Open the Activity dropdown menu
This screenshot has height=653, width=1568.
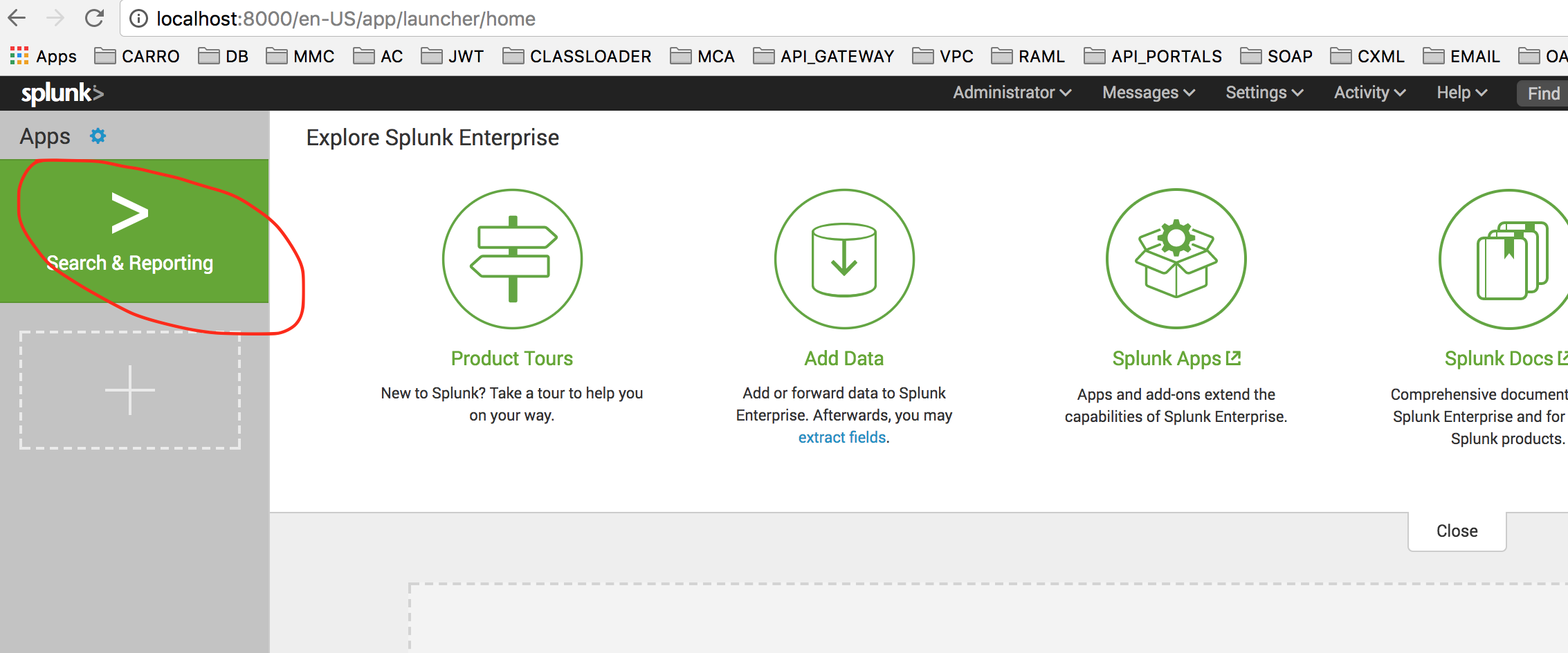pos(1369,93)
